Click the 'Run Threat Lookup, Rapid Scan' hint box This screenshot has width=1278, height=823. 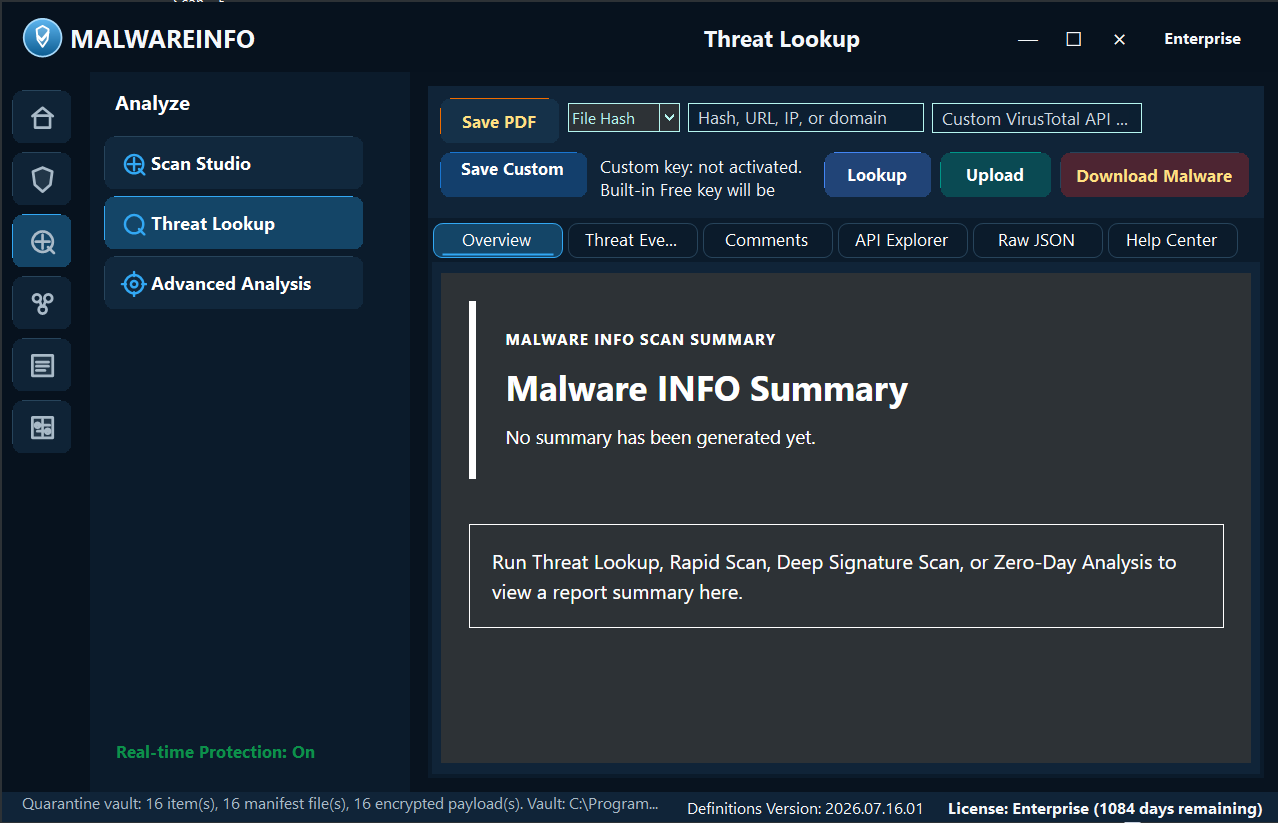pos(846,576)
